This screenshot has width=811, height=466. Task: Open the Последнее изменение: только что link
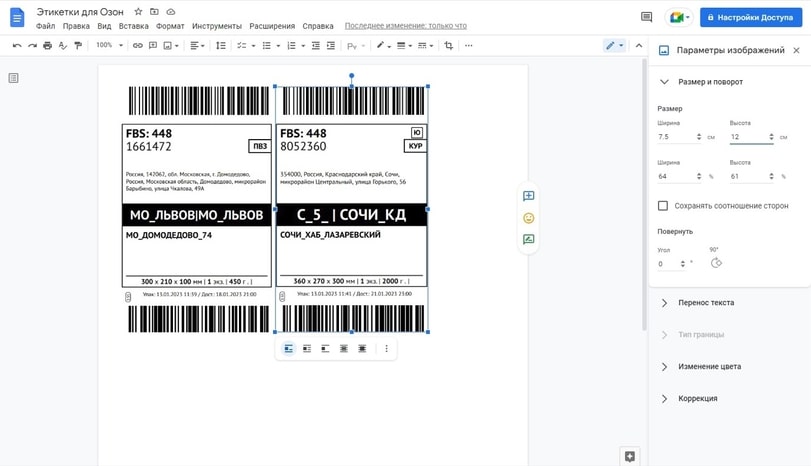[x=405, y=26]
